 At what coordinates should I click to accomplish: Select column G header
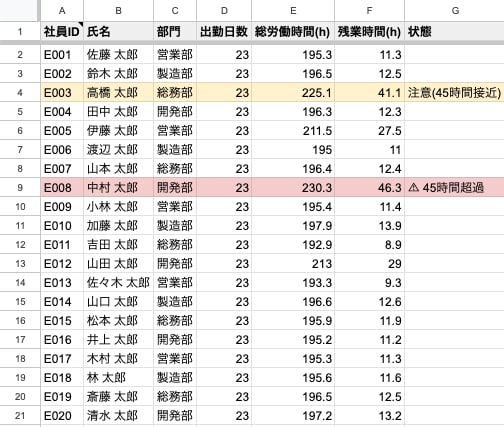coord(454,11)
